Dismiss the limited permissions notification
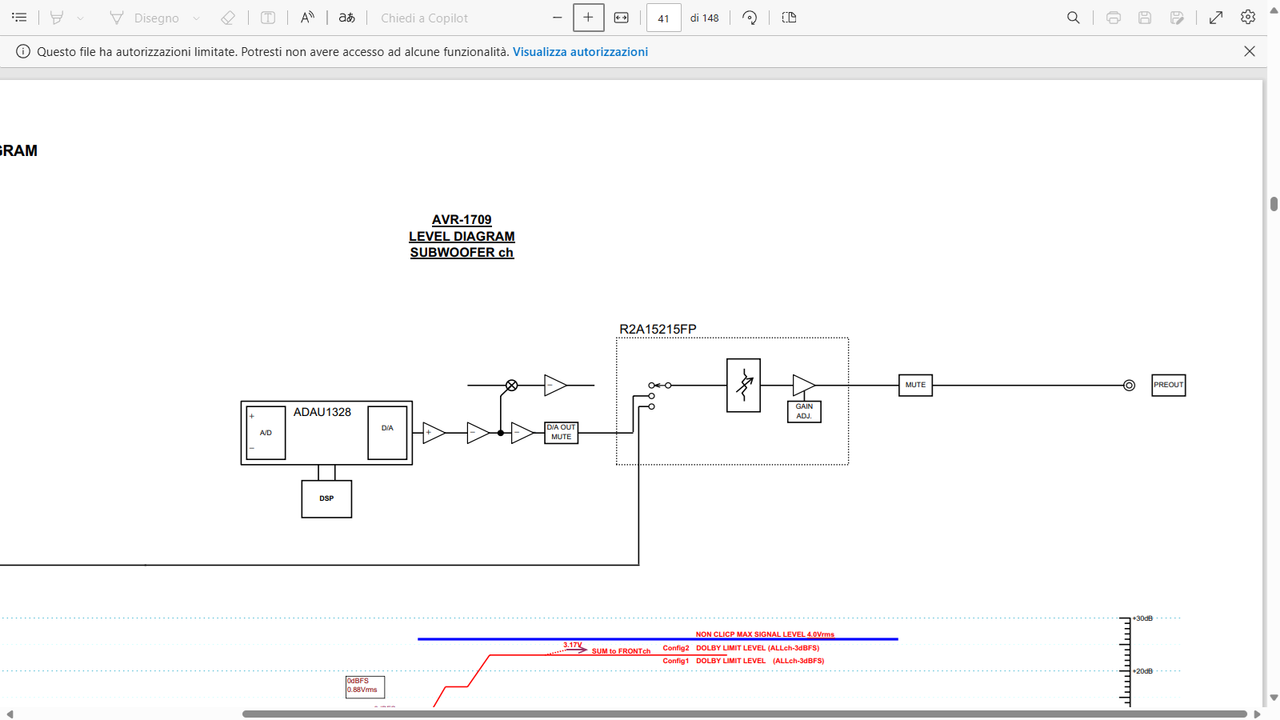 click(x=1249, y=51)
